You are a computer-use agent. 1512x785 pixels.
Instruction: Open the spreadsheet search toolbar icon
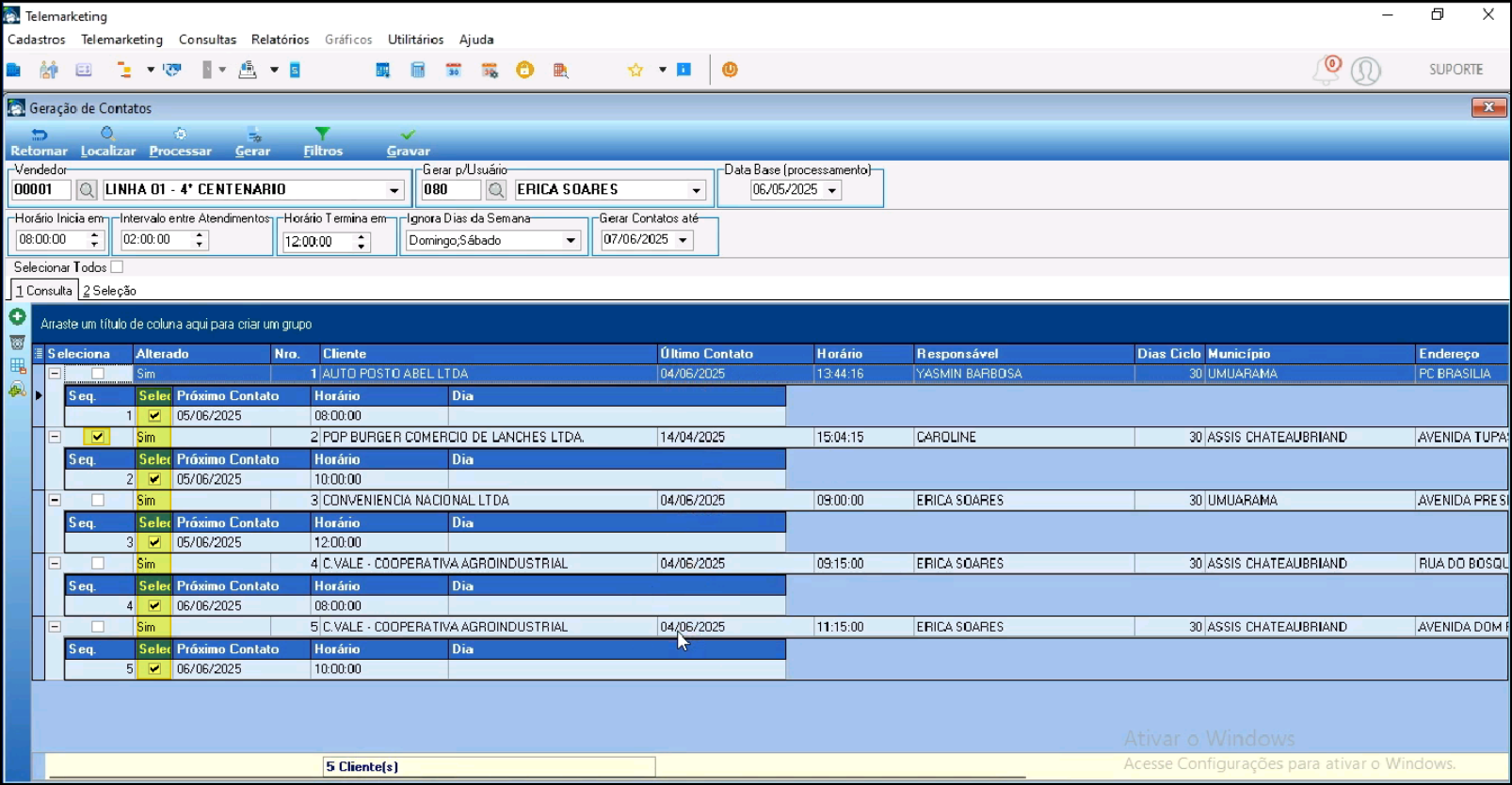(x=561, y=70)
